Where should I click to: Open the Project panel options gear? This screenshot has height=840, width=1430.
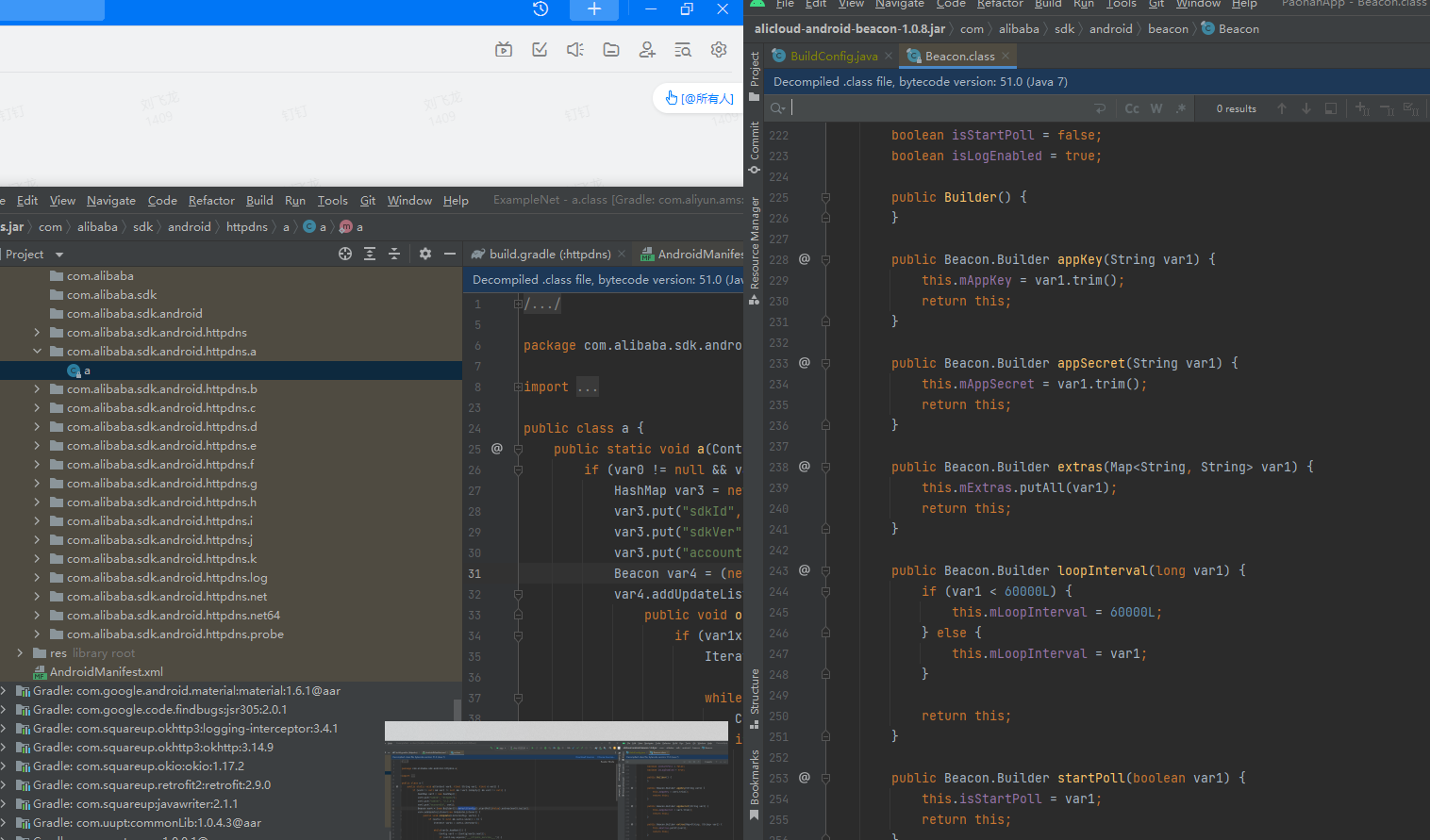[425, 254]
